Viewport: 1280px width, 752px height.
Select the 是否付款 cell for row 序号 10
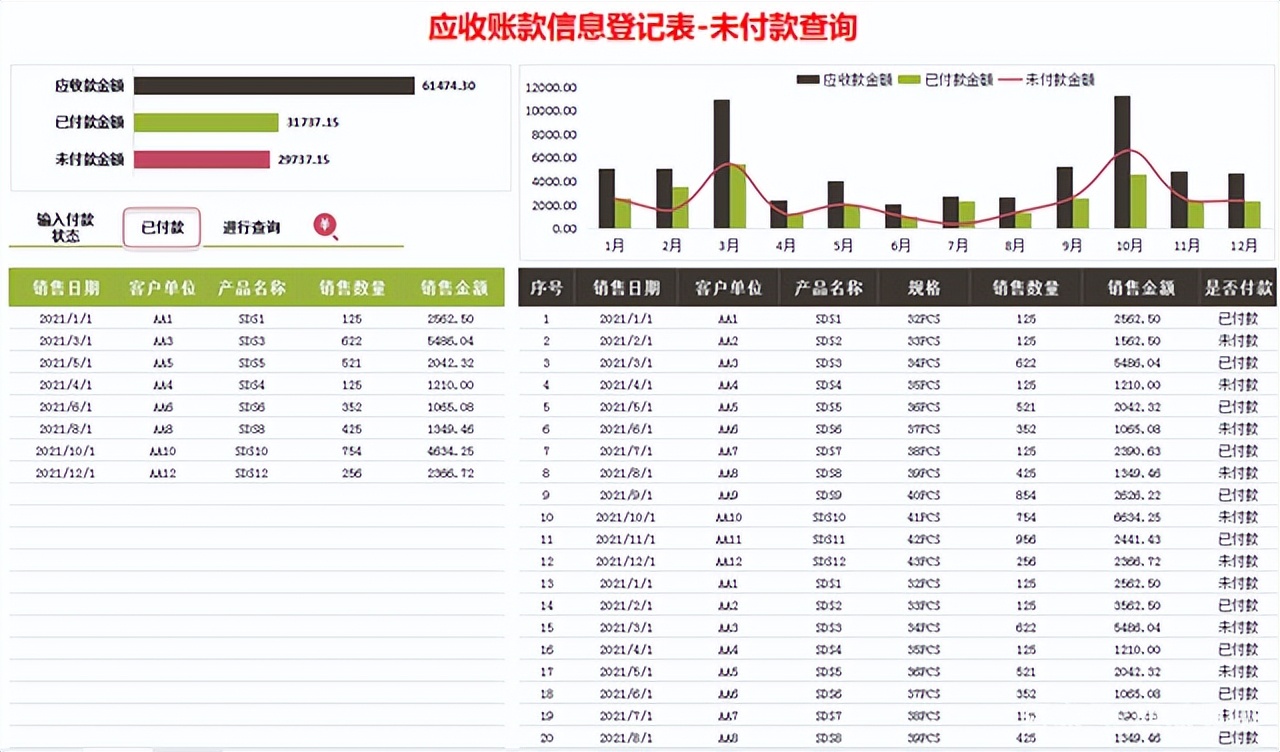(x=1238, y=517)
